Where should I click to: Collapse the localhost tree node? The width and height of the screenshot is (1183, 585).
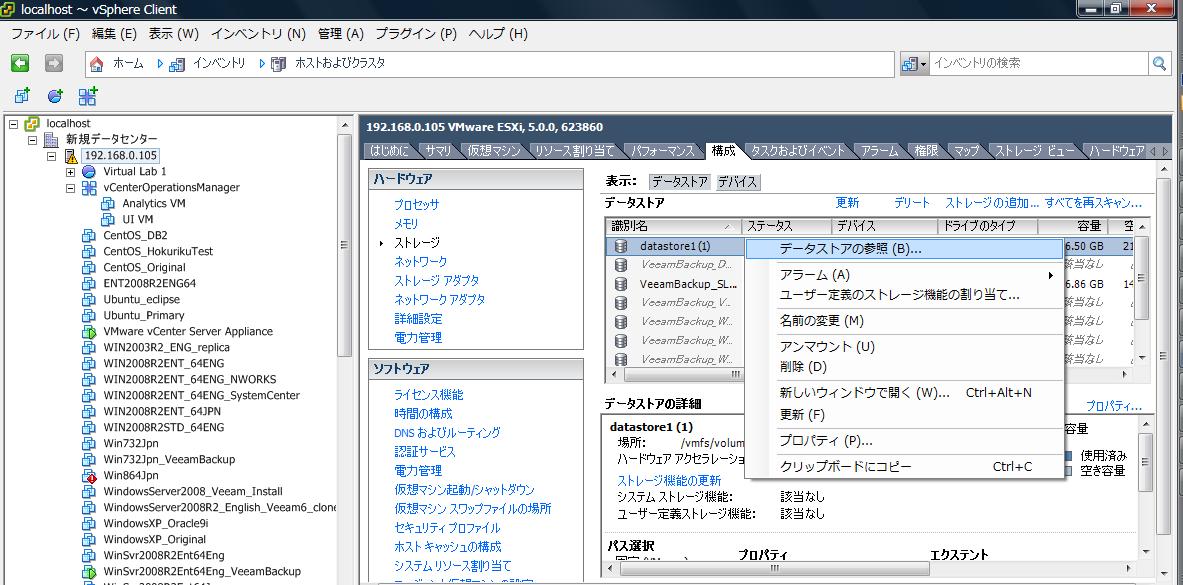14,124
